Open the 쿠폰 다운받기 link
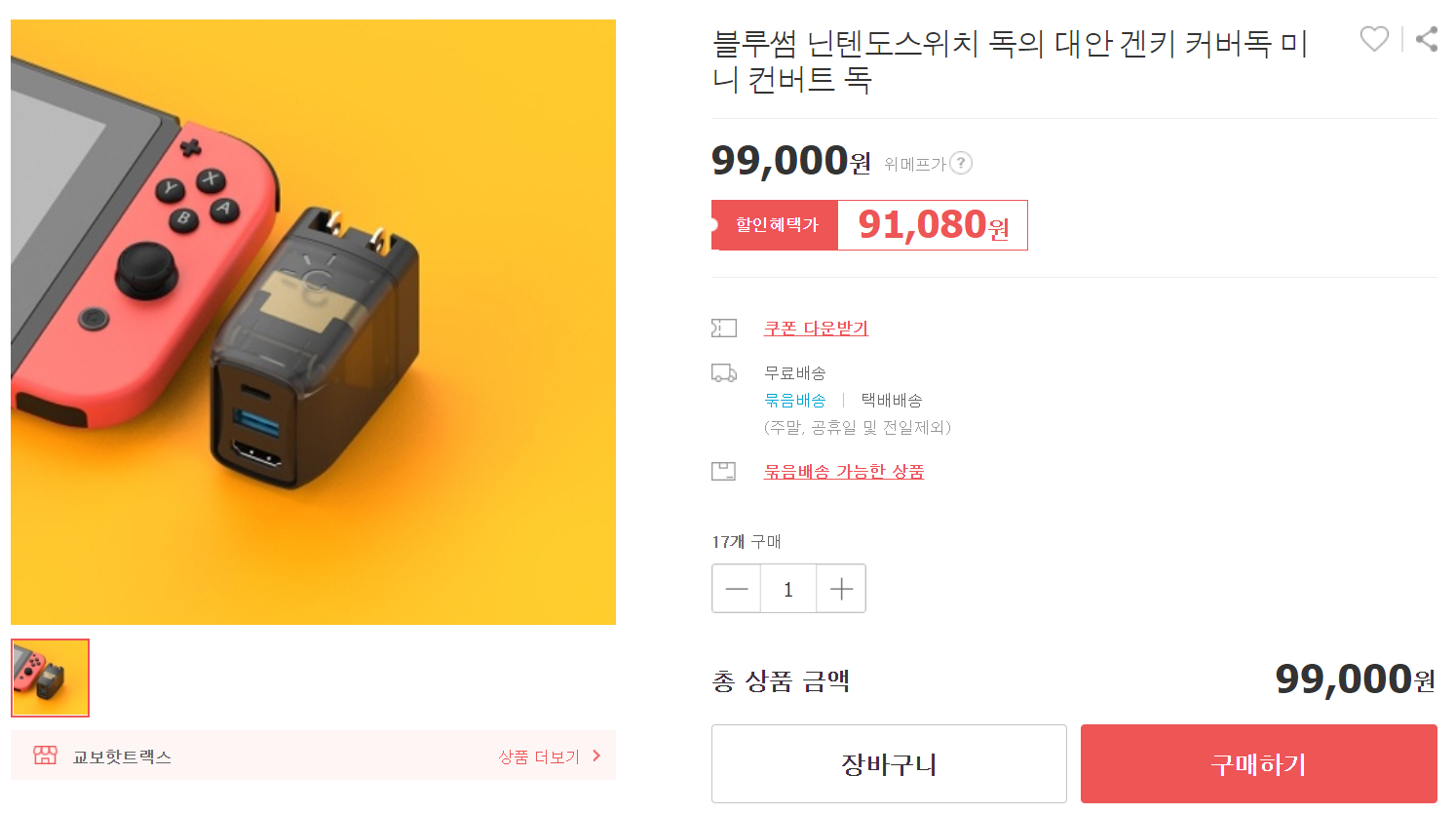 click(816, 329)
